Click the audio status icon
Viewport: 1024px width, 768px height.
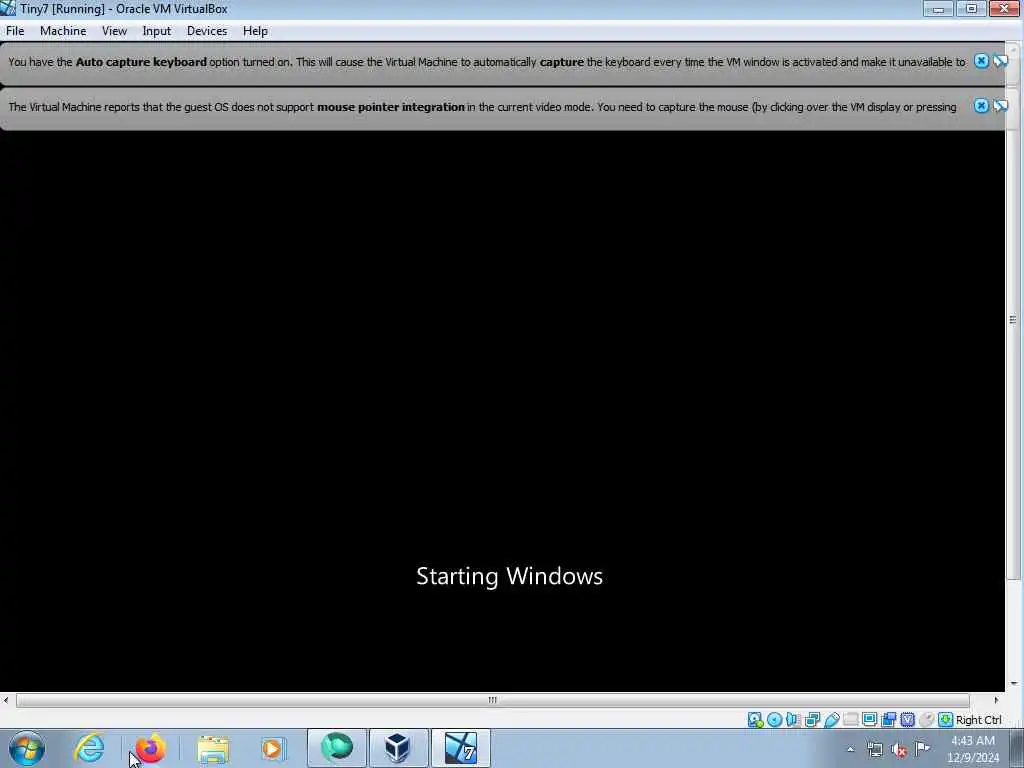(x=793, y=720)
